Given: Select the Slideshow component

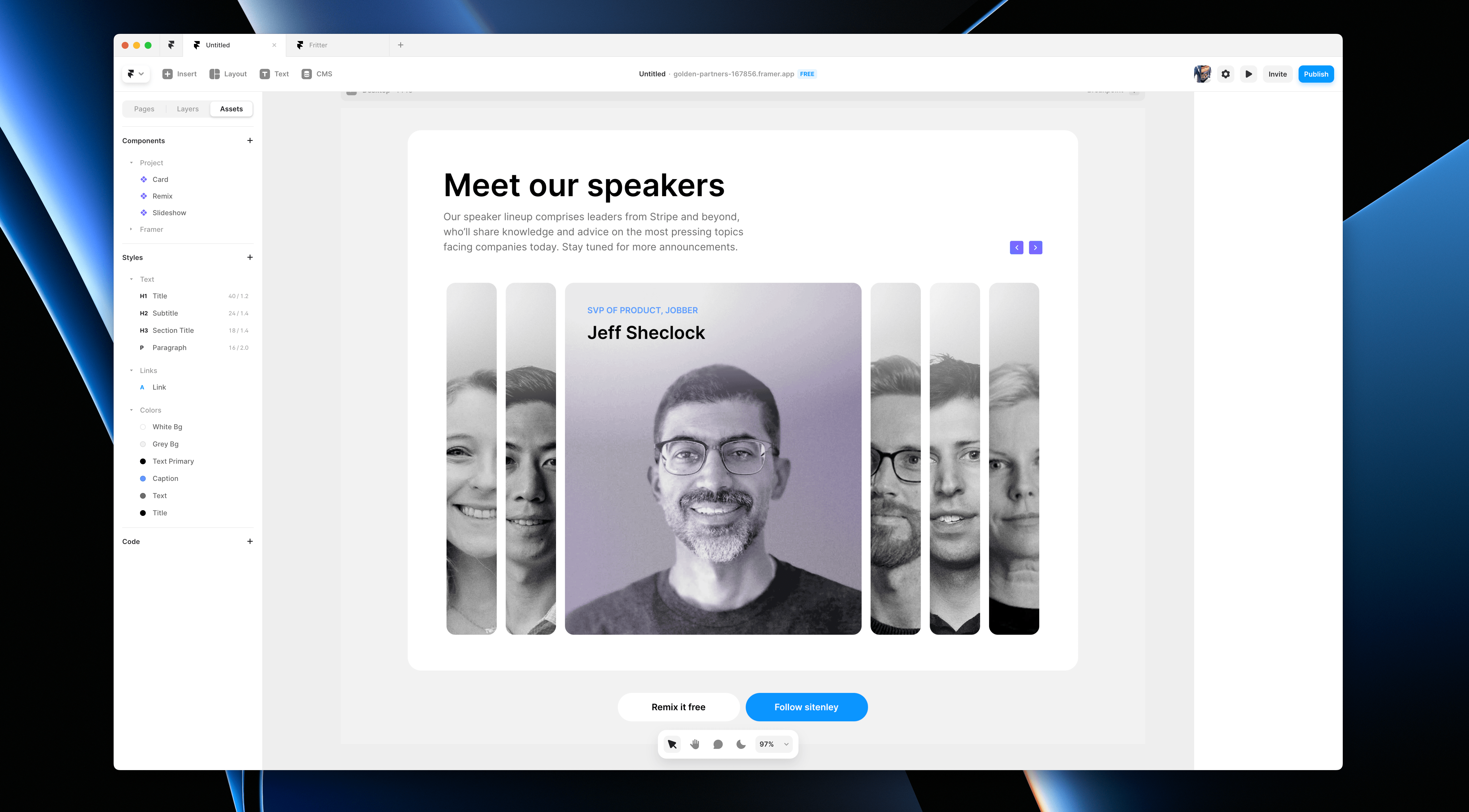Looking at the screenshot, I should pos(169,213).
